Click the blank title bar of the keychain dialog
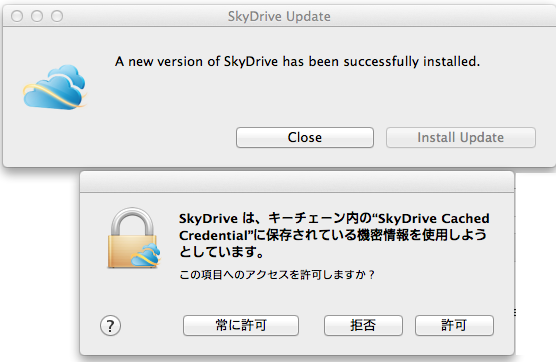This screenshot has height=362, width=556. click(x=297, y=182)
